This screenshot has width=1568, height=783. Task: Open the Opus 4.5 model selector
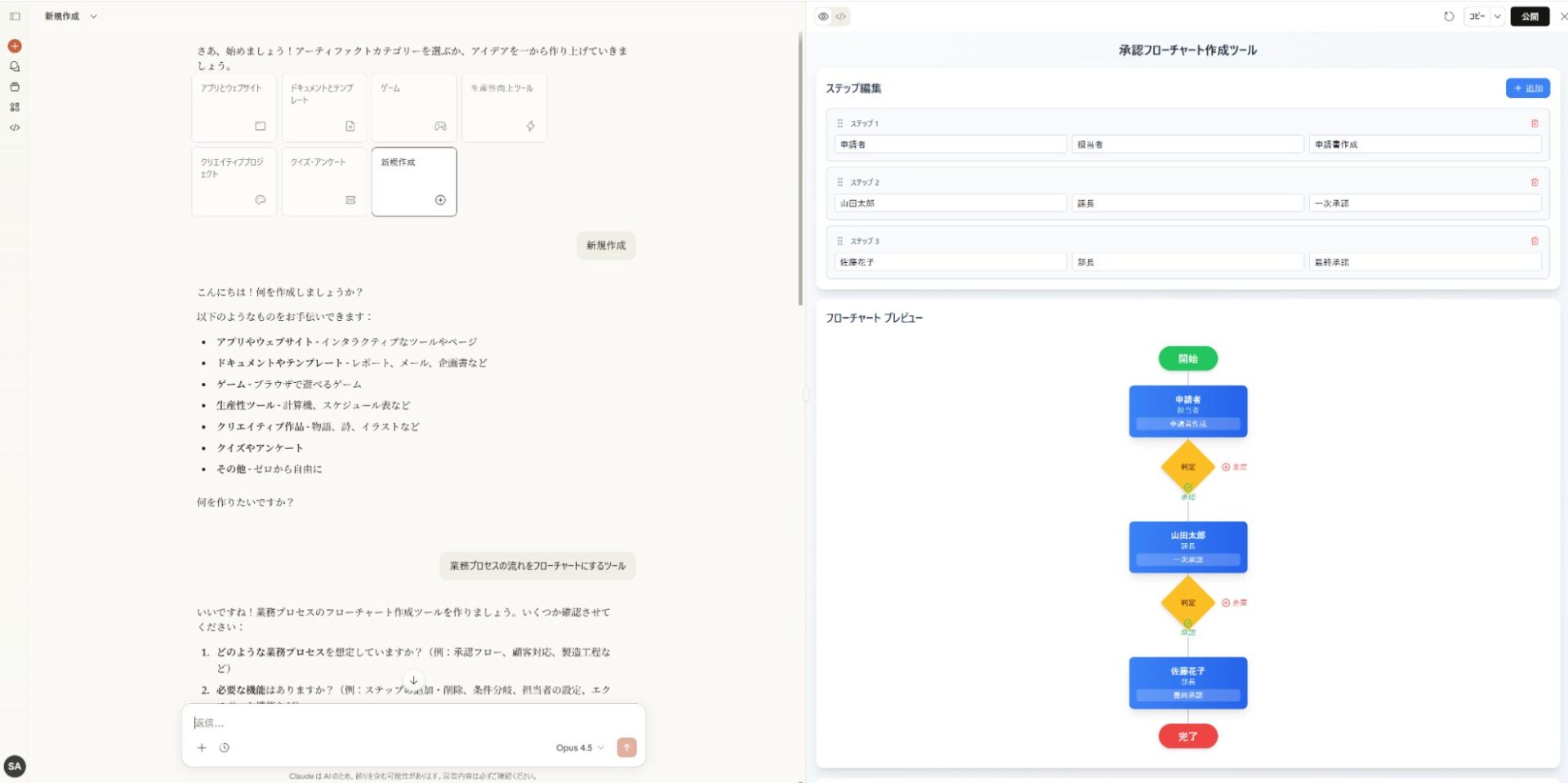[578, 747]
